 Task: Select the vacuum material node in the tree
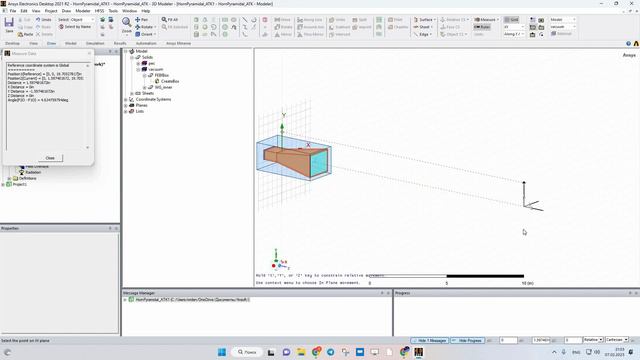[152, 69]
